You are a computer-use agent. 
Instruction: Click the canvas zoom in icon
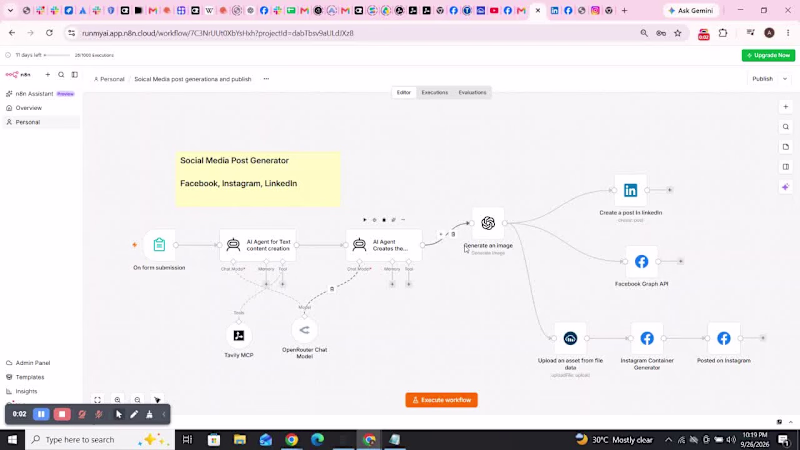pyautogui.click(x=117, y=400)
